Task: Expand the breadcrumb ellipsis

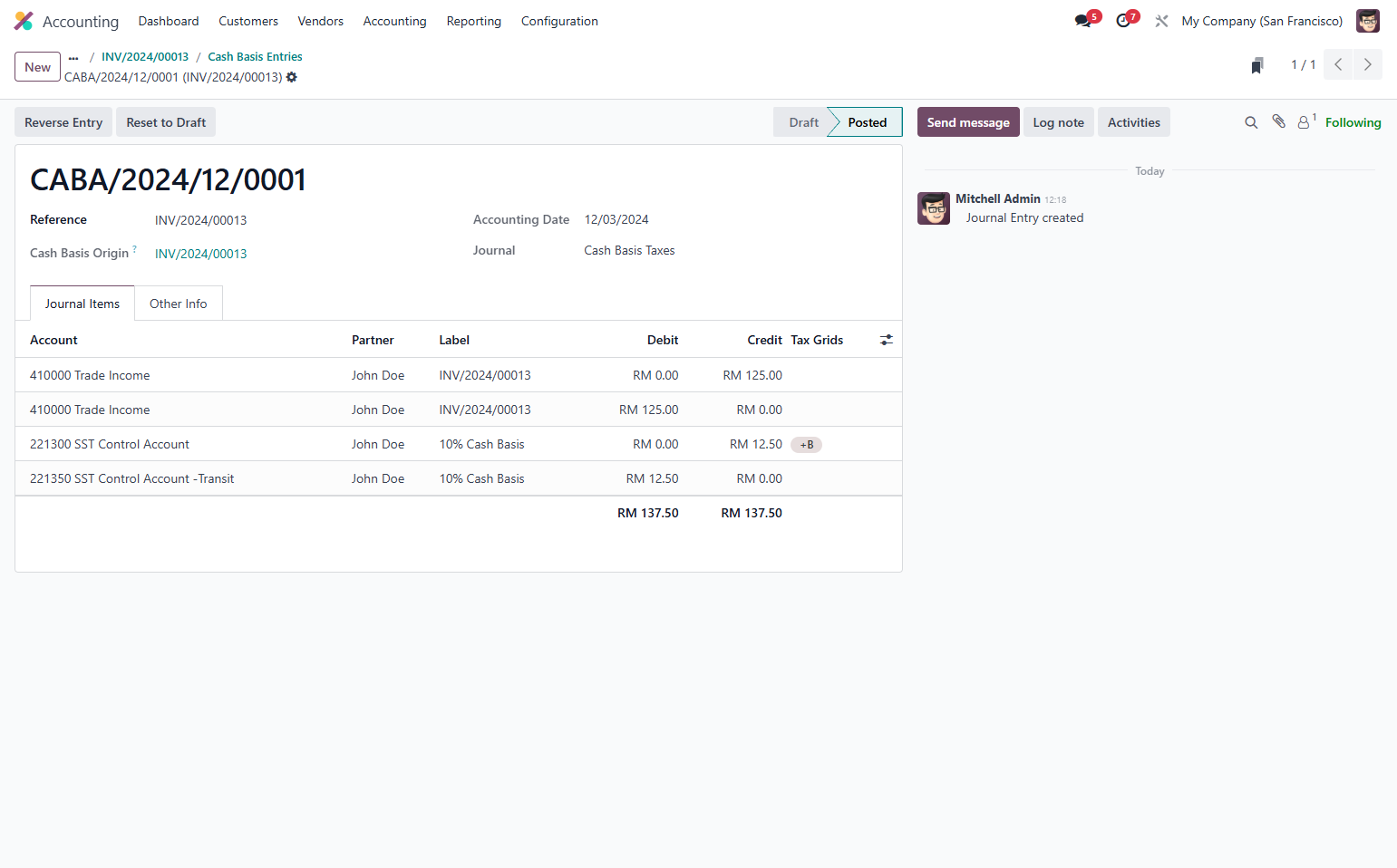Action: [73, 57]
